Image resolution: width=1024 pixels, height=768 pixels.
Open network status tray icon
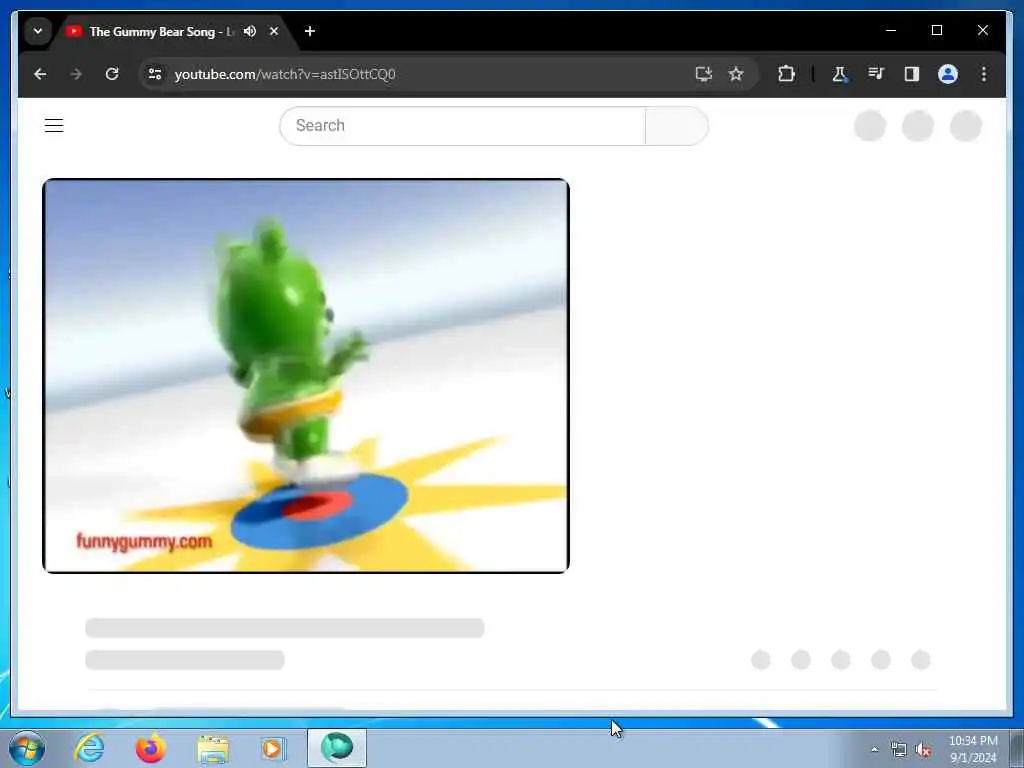899,750
